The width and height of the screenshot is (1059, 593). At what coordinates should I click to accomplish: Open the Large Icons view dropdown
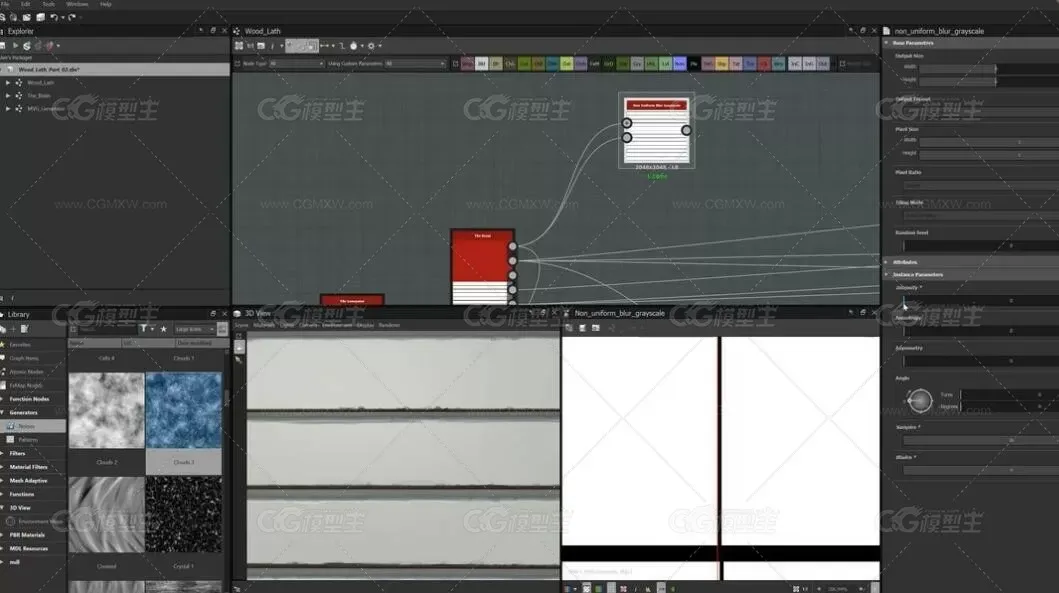(195, 329)
